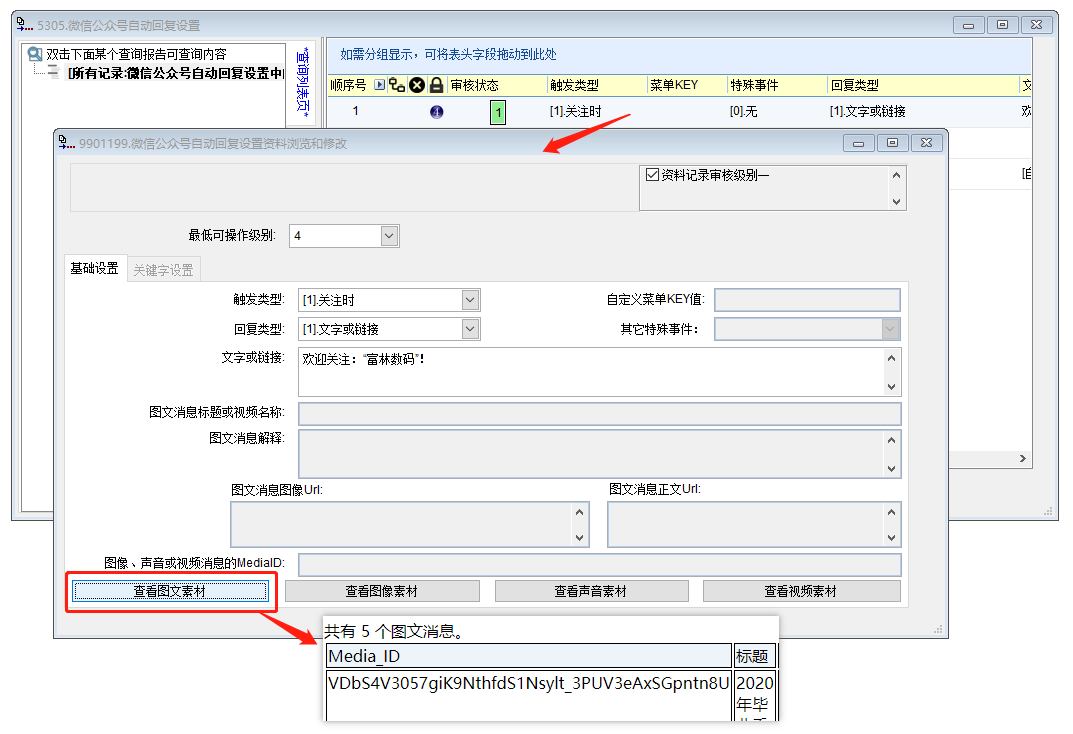Click the record list icon beside 所有记录
Screen dimensions: 1073x734
tap(53, 72)
